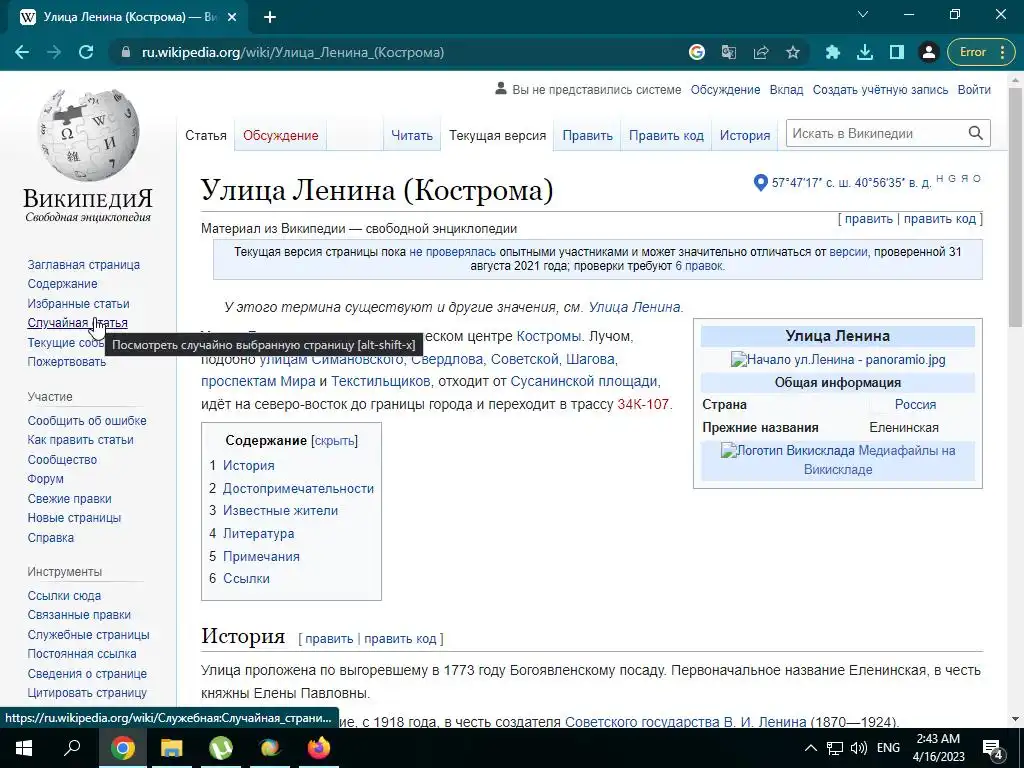
Task: Open the notification center icon
Action: coord(993,748)
